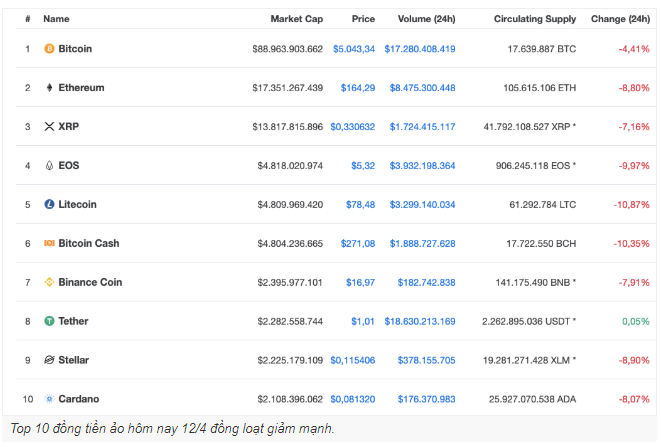
Task: Select Ethereum market cap $17.351.267.439
Action: coord(288,88)
